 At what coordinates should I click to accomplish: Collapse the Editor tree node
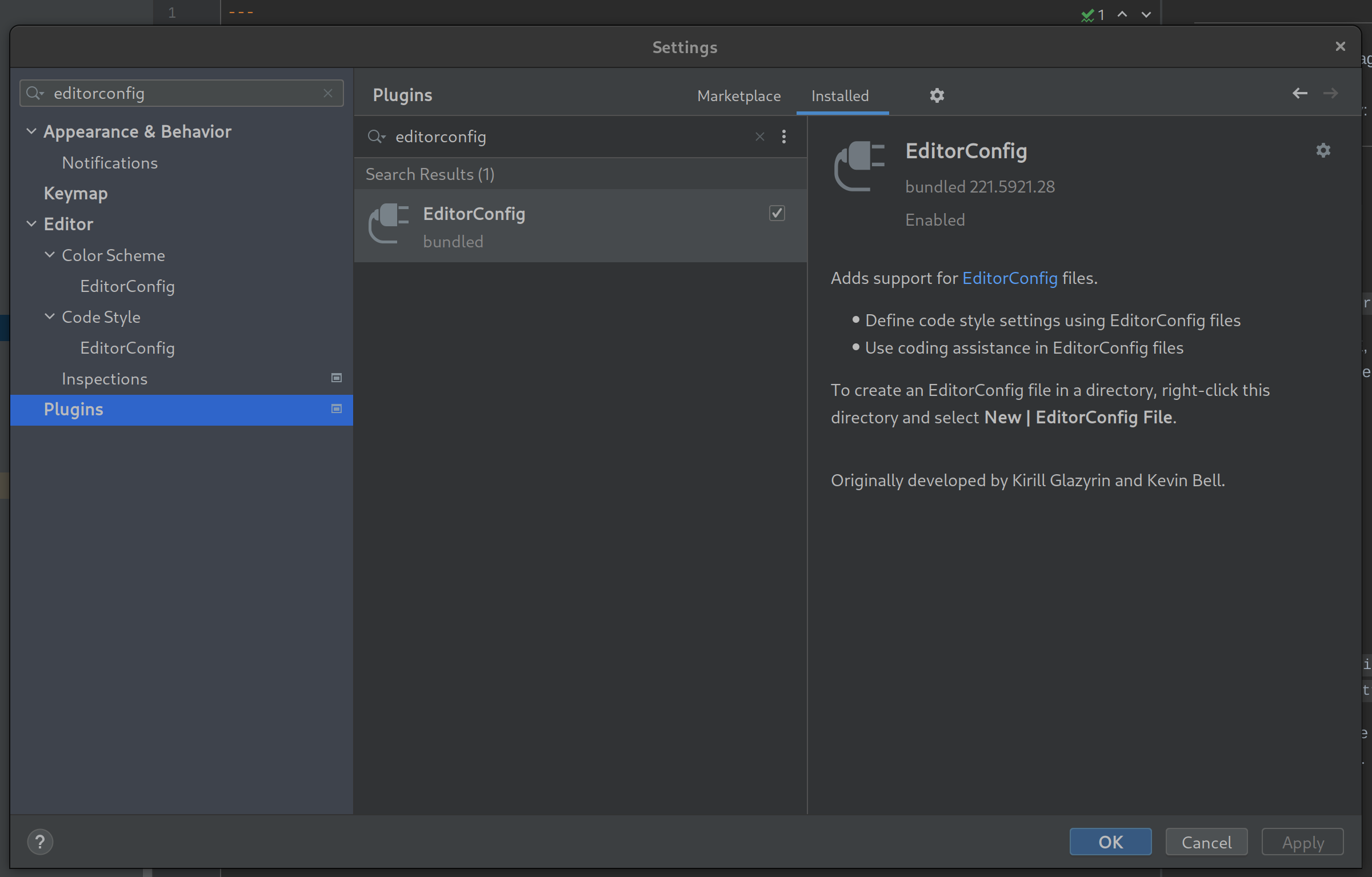click(x=31, y=224)
